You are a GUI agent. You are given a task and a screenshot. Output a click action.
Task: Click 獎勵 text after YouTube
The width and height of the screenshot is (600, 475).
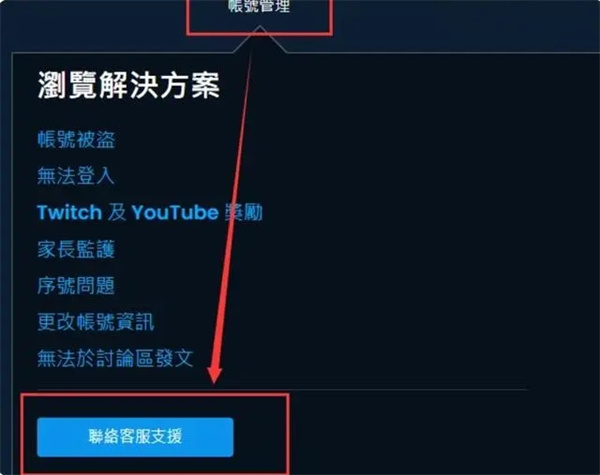coord(244,212)
